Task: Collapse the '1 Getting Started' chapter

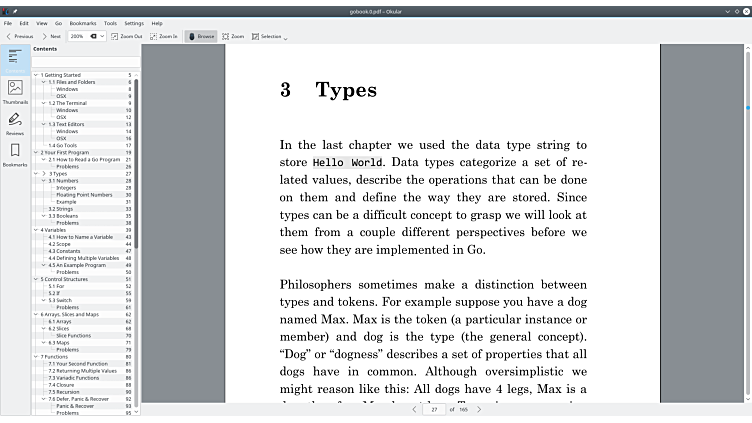Action: [36, 75]
